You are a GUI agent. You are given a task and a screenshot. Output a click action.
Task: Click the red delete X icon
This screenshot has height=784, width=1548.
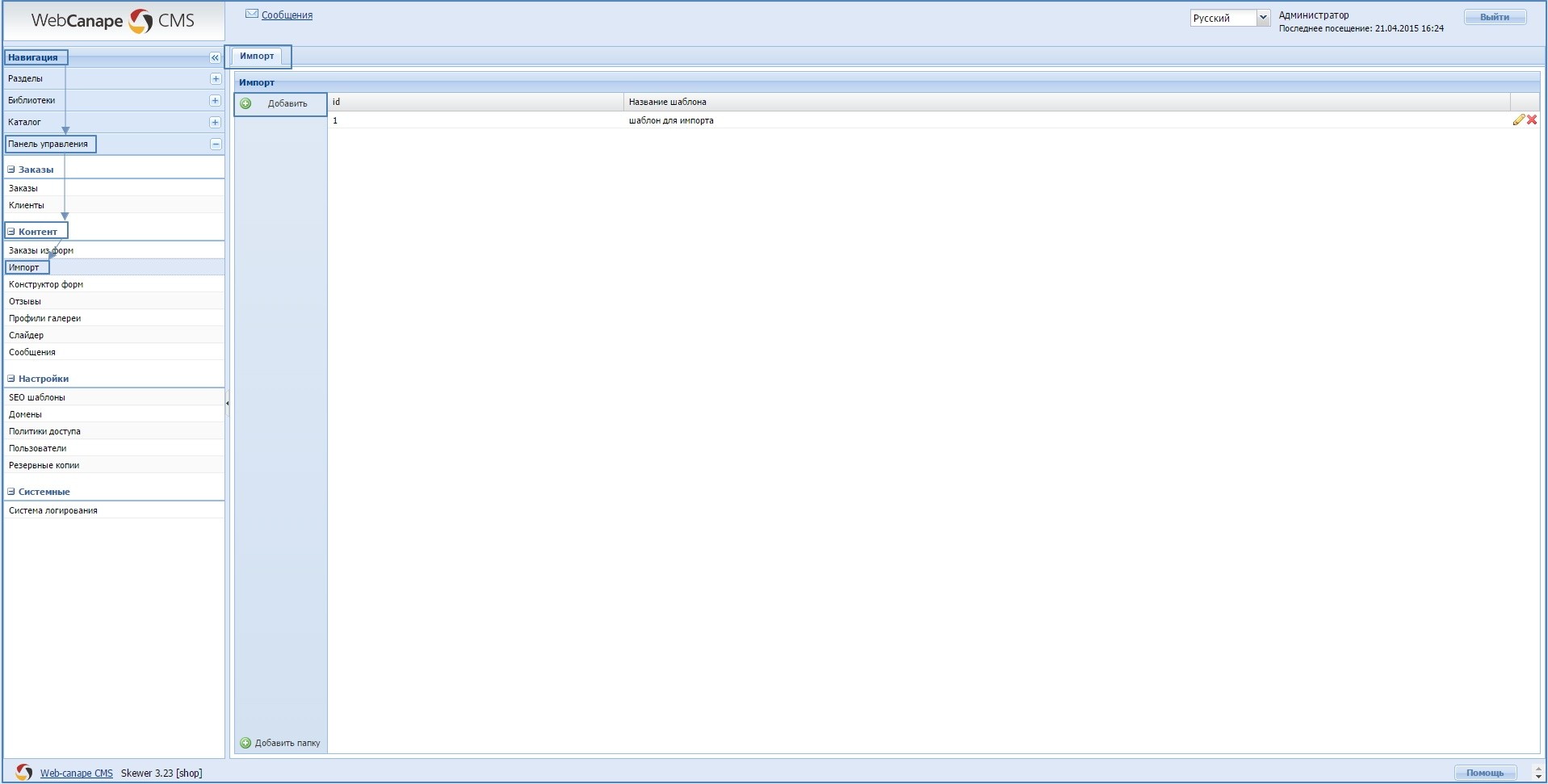point(1532,119)
